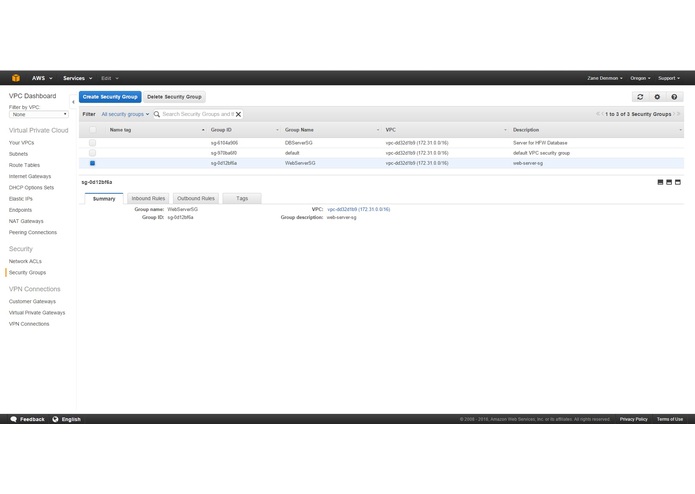Viewport: 695px width, 494px height.
Task: Switch to the Summary tab
Action: point(104,198)
